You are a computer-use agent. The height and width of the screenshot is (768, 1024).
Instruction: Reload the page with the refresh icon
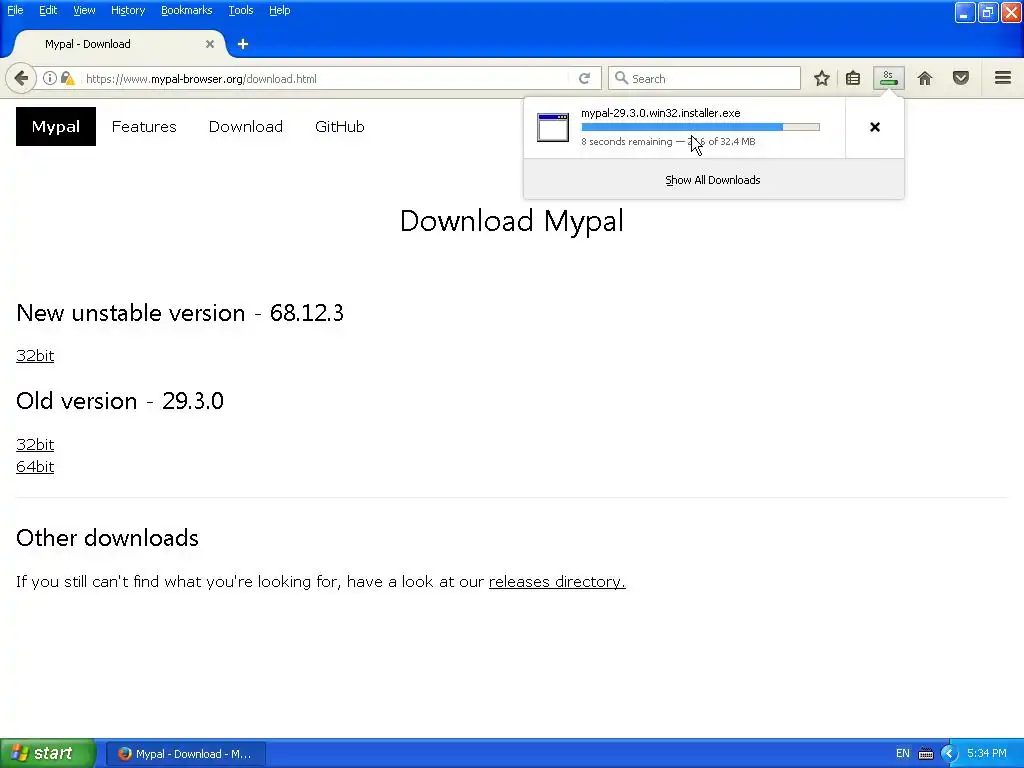(584, 78)
